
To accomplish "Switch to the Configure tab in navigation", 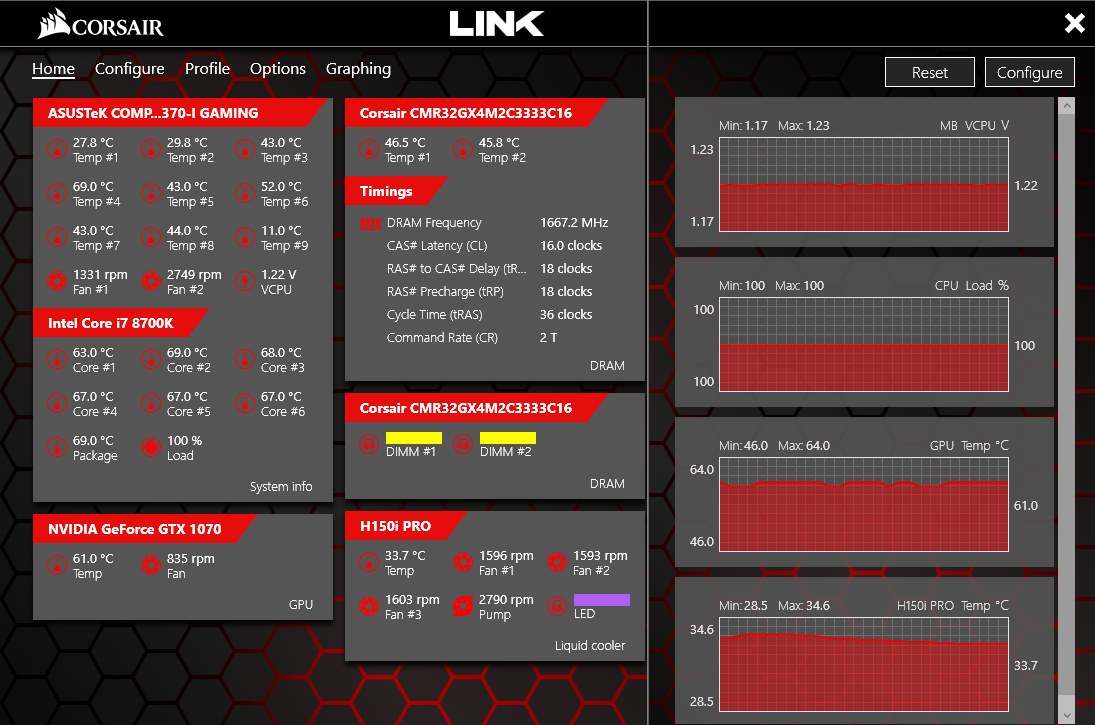I will coord(130,69).
